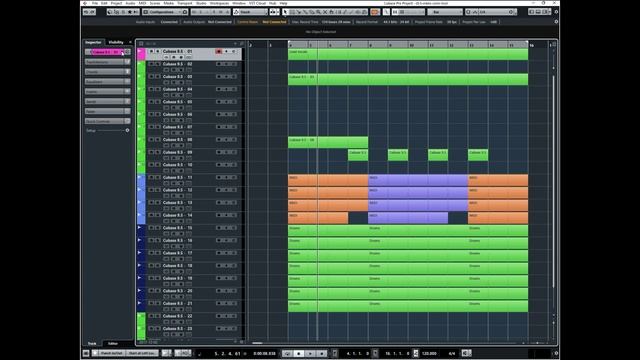The height and width of the screenshot is (360, 640).
Task: Open the MIDI menu
Action: point(142,3)
